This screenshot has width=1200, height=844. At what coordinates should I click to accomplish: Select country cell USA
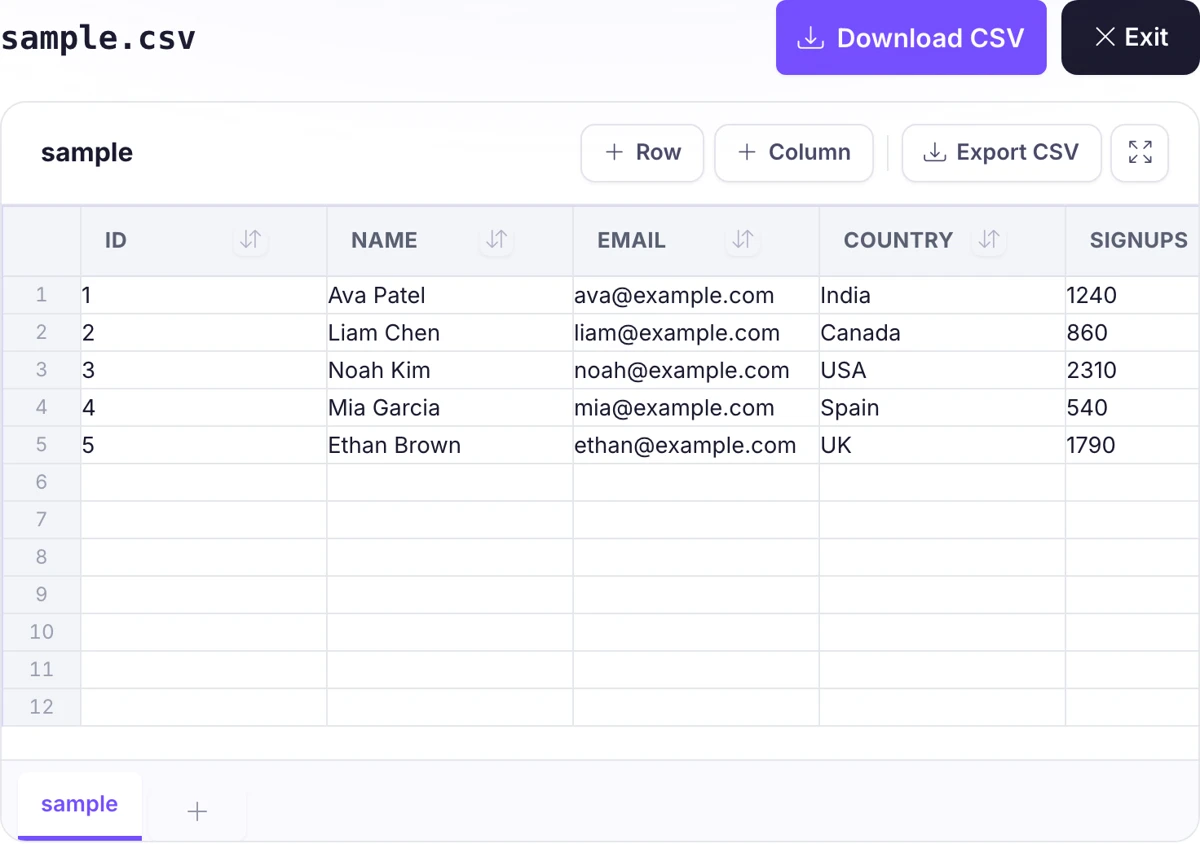coord(942,370)
